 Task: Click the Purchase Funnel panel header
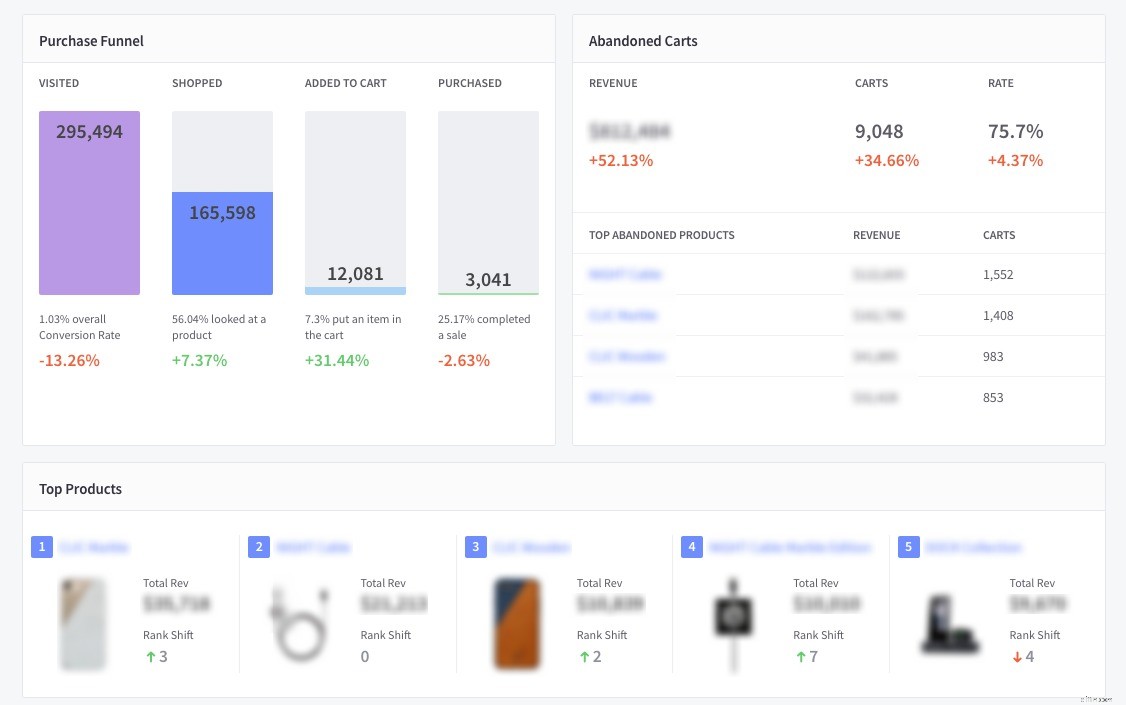coord(91,41)
